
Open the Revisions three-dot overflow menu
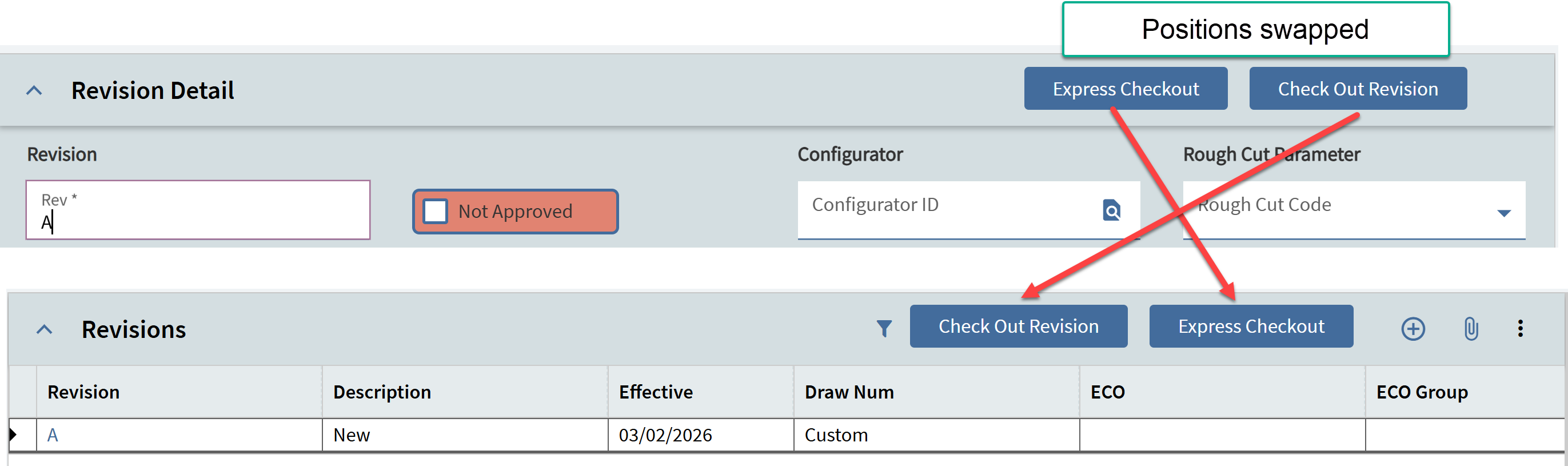[1520, 328]
